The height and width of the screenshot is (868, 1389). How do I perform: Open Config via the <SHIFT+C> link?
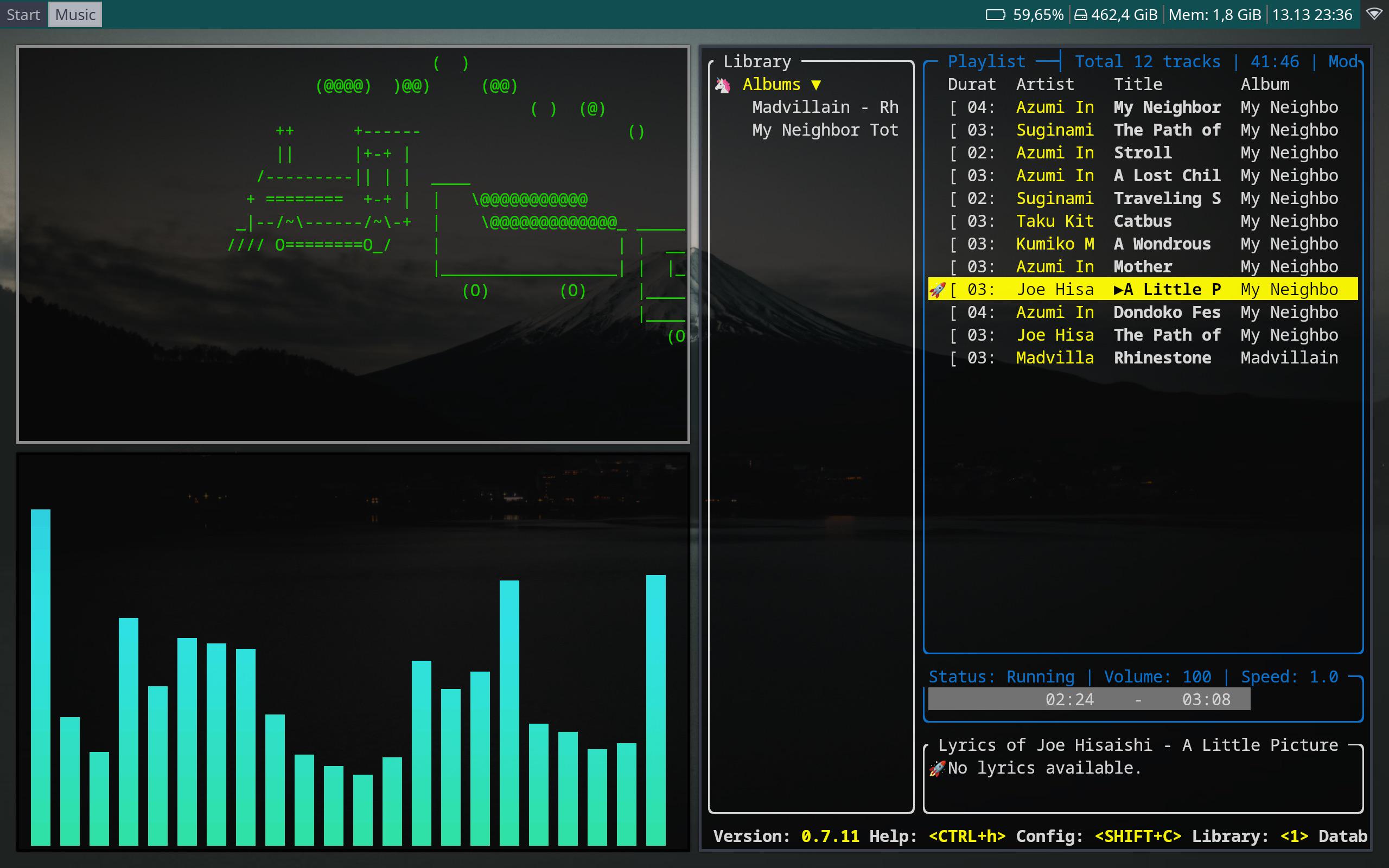click(x=1138, y=837)
